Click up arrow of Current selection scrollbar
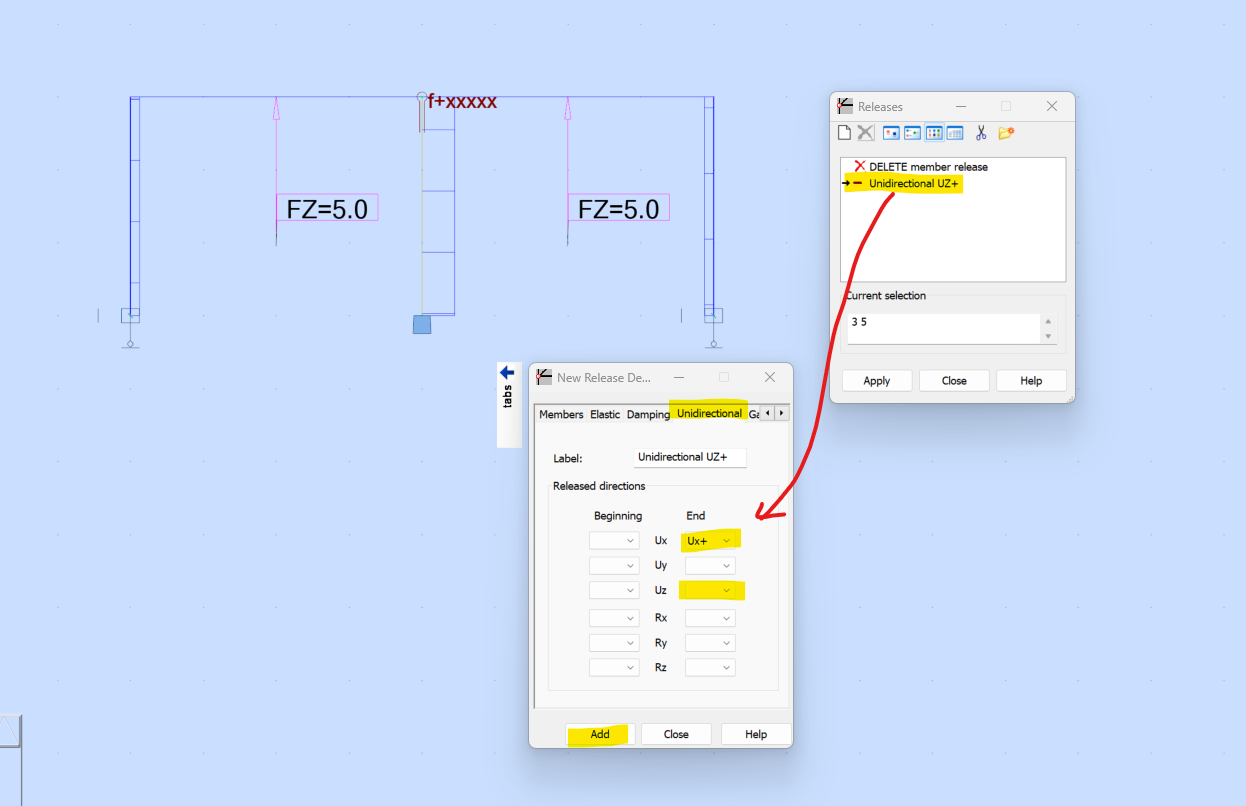Viewport: 1246px width, 806px height. click(1048, 321)
